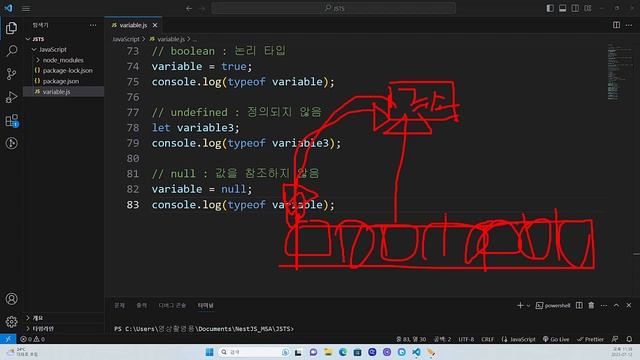Click the remote window indicator in status bar
The width and height of the screenshot is (640, 360).
[x=8, y=339]
